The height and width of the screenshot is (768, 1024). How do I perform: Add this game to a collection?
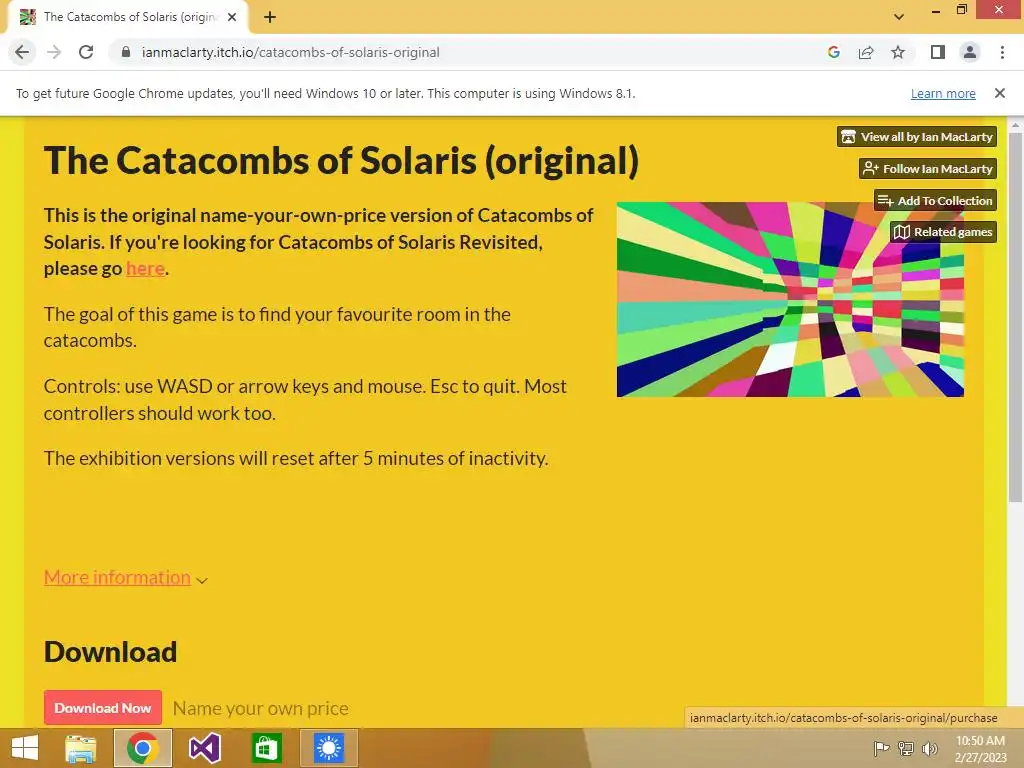(935, 200)
